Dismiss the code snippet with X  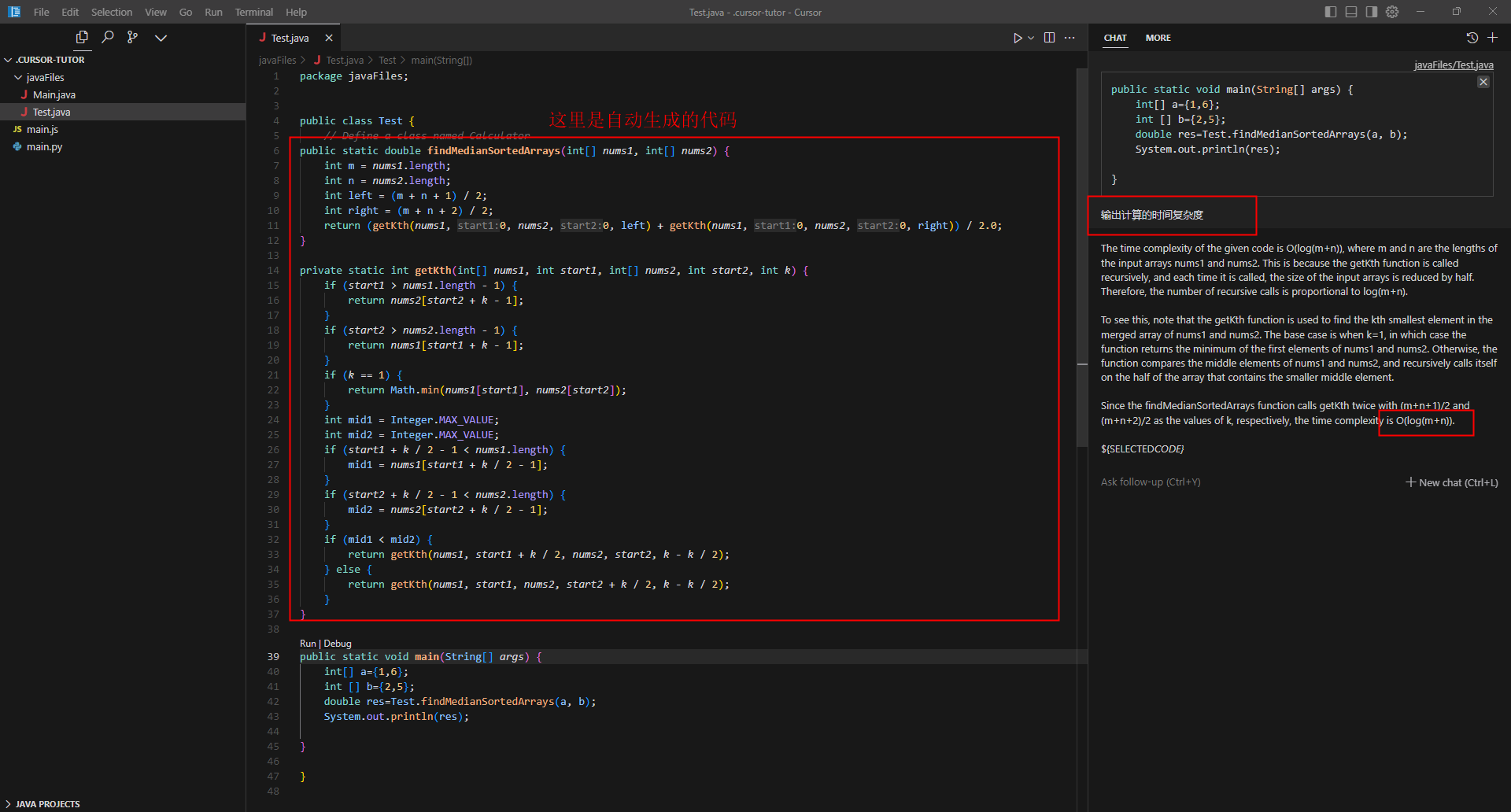pyautogui.click(x=1483, y=82)
